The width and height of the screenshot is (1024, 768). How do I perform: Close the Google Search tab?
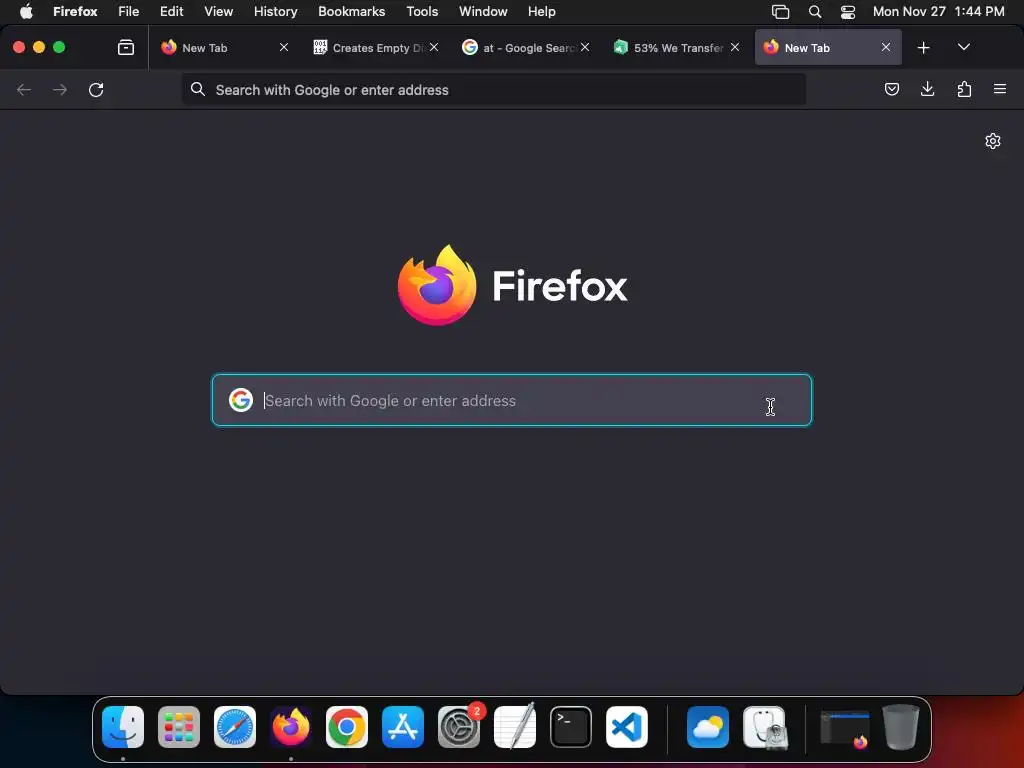point(585,47)
